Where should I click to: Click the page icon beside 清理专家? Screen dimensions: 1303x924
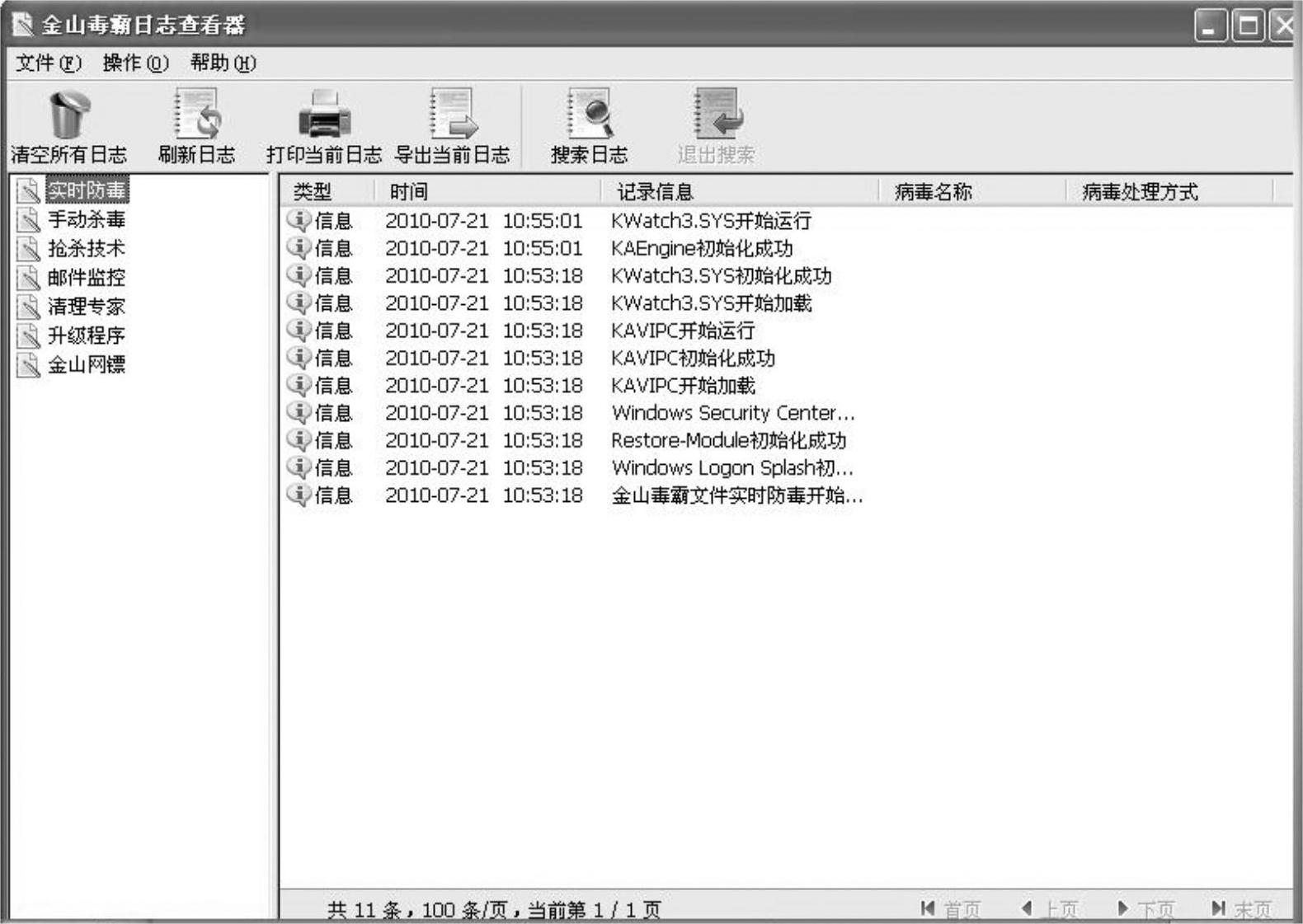(x=28, y=307)
